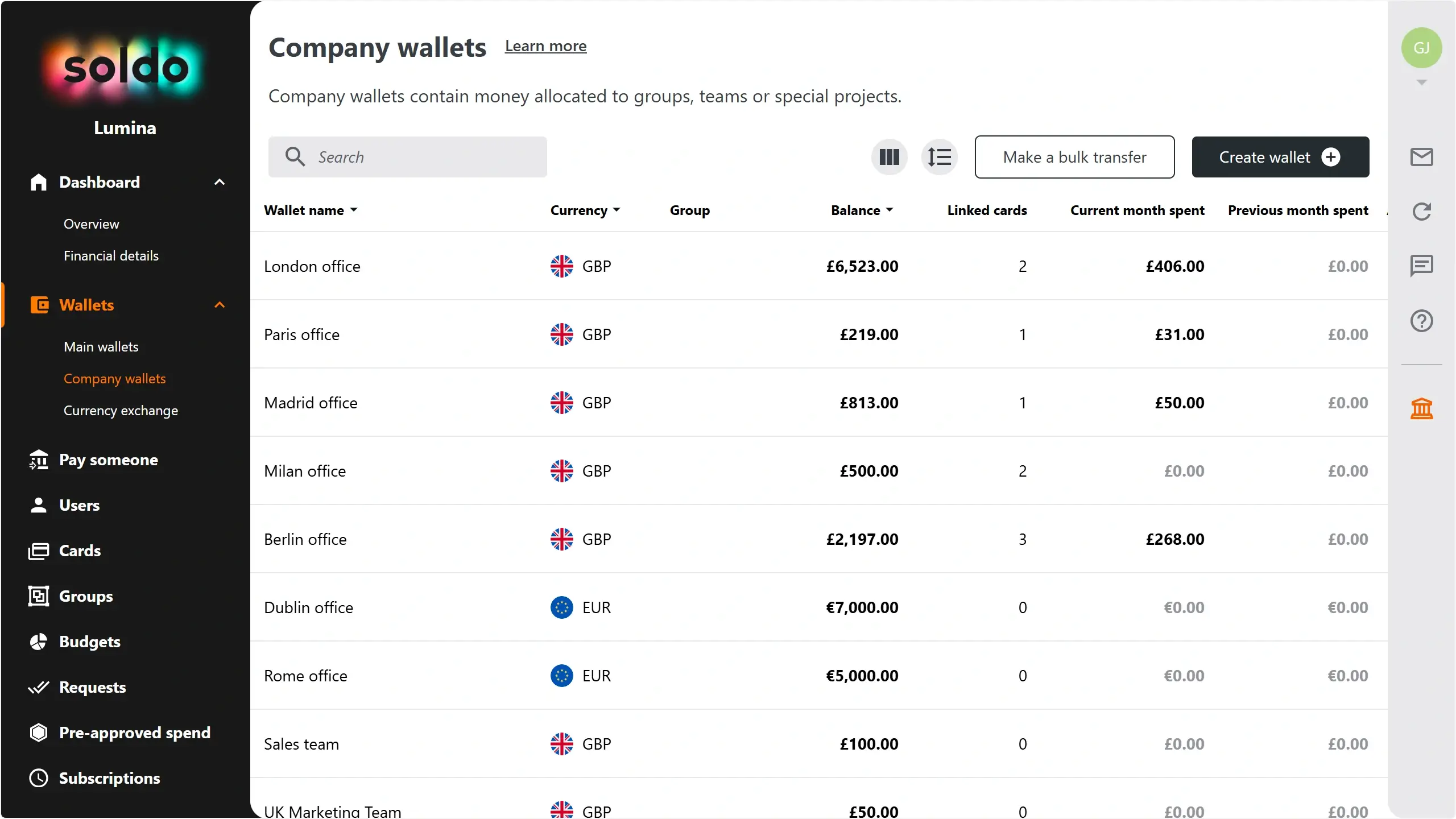
Task: Open the Currency column filter dropdown
Action: coord(617,210)
